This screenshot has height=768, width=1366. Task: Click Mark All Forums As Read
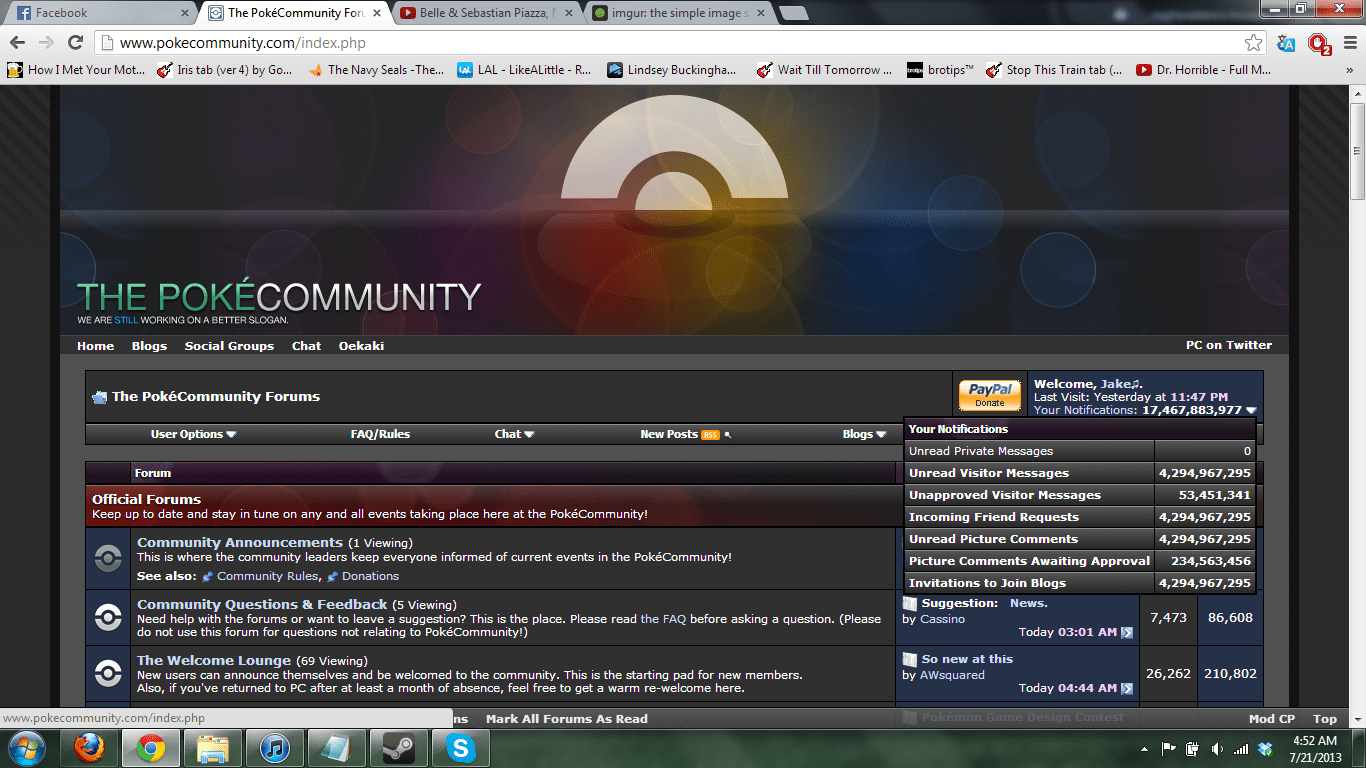[x=567, y=719]
